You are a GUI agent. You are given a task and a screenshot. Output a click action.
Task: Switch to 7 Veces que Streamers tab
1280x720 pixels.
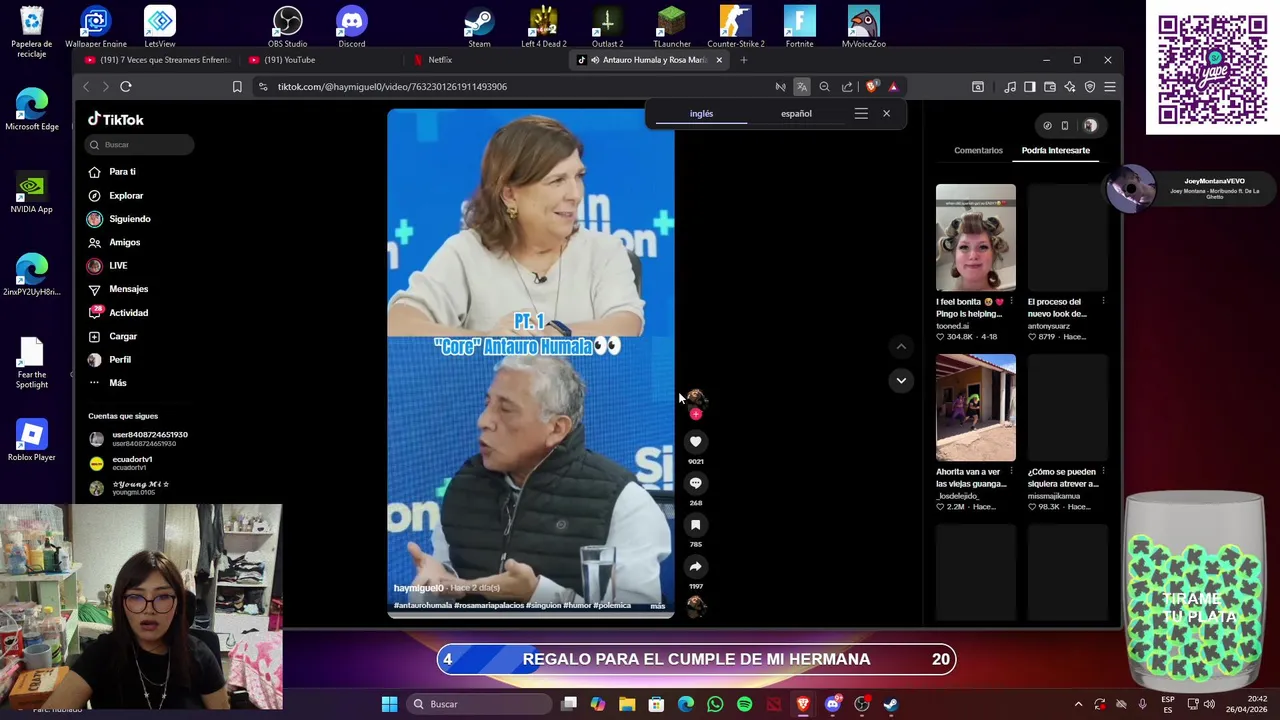(x=156, y=60)
